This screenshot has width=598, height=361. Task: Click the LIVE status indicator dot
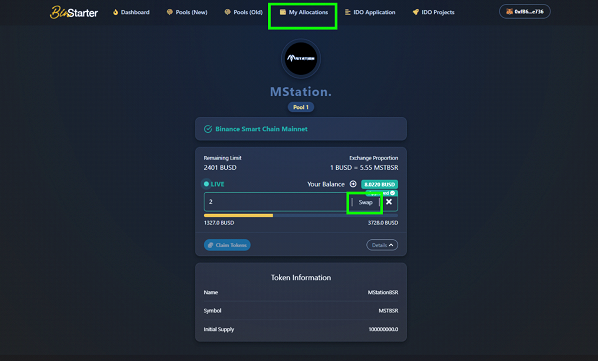point(206,184)
